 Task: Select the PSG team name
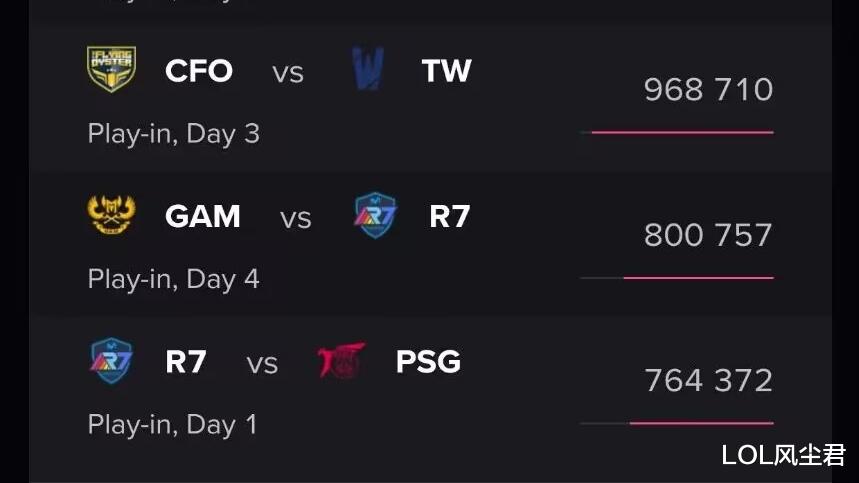click(x=428, y=362)
